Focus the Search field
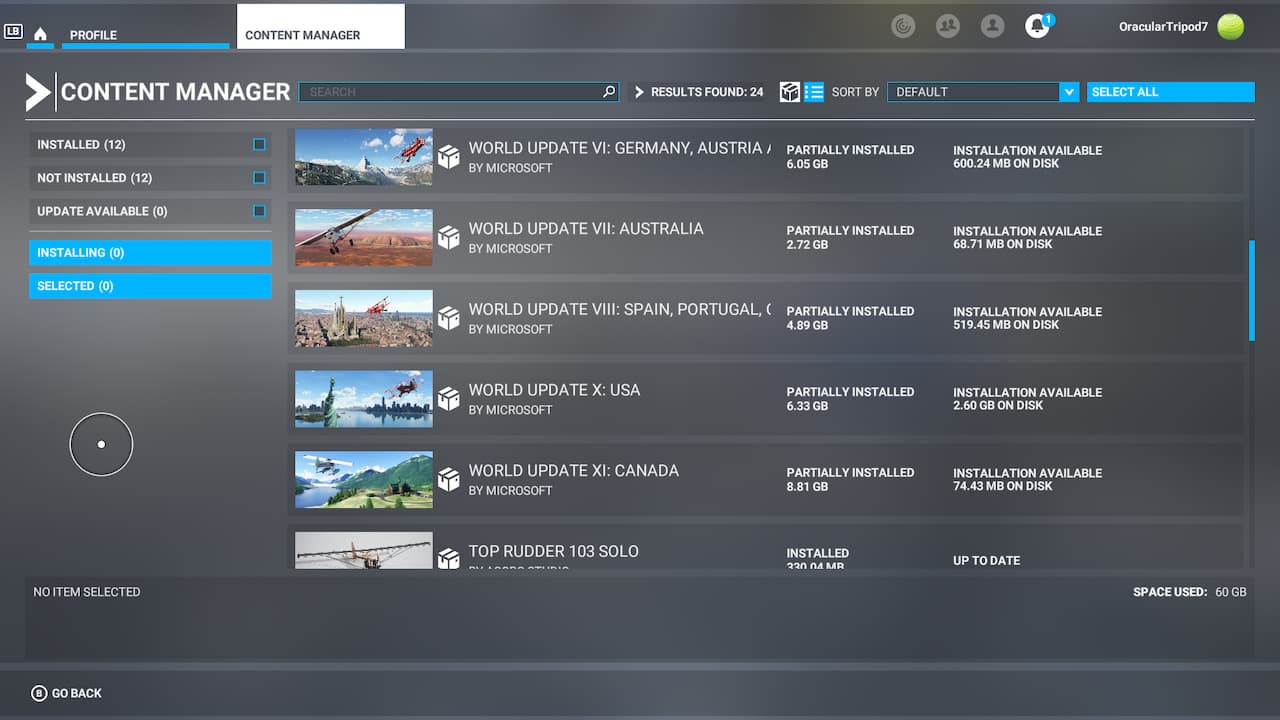This screenshot has height=720, width=1280. click(x=459, y=92)
